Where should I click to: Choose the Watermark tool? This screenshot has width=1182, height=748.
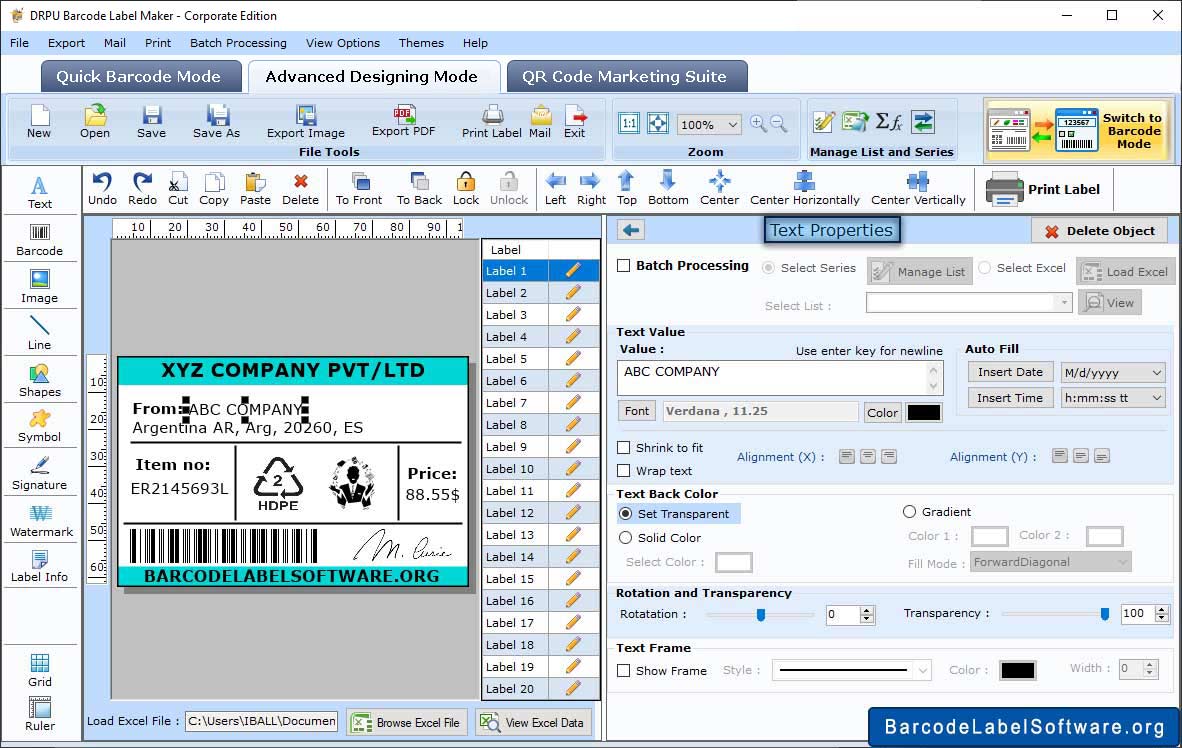coord(41,521)
